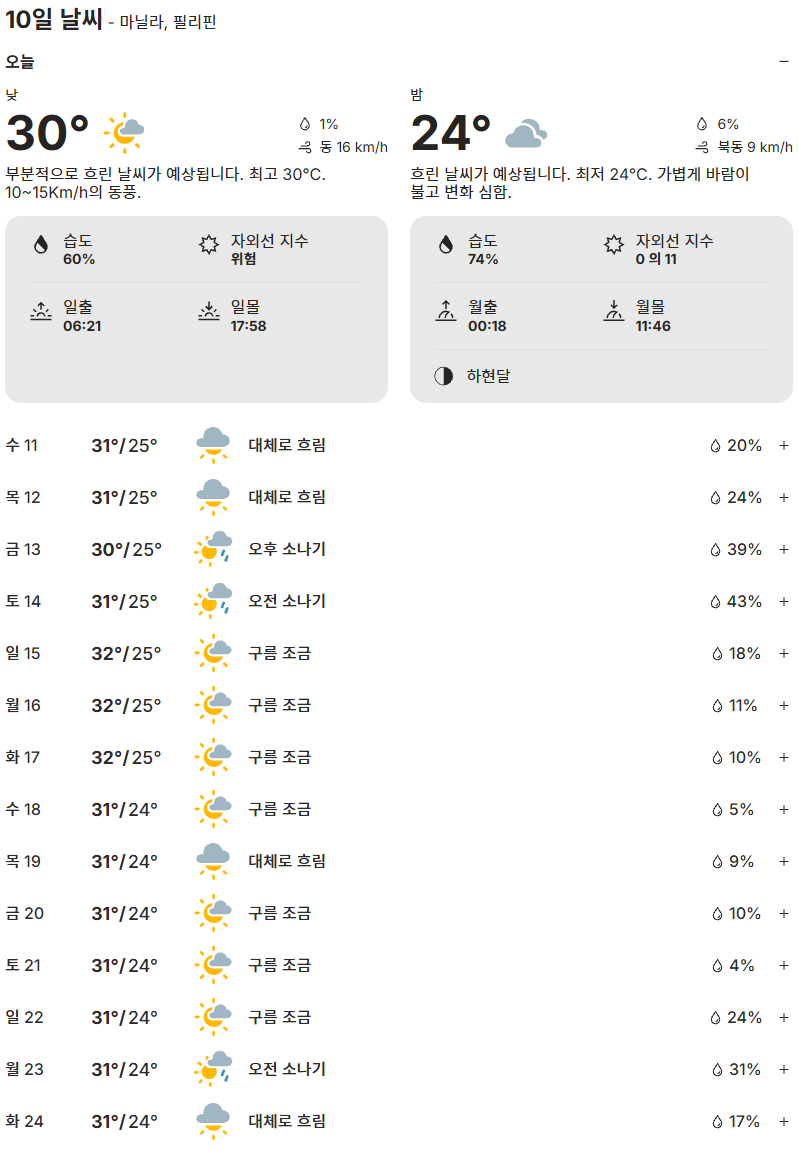Click the 하현달 moon phase icon
The image size is (798, 1162).
443,376
